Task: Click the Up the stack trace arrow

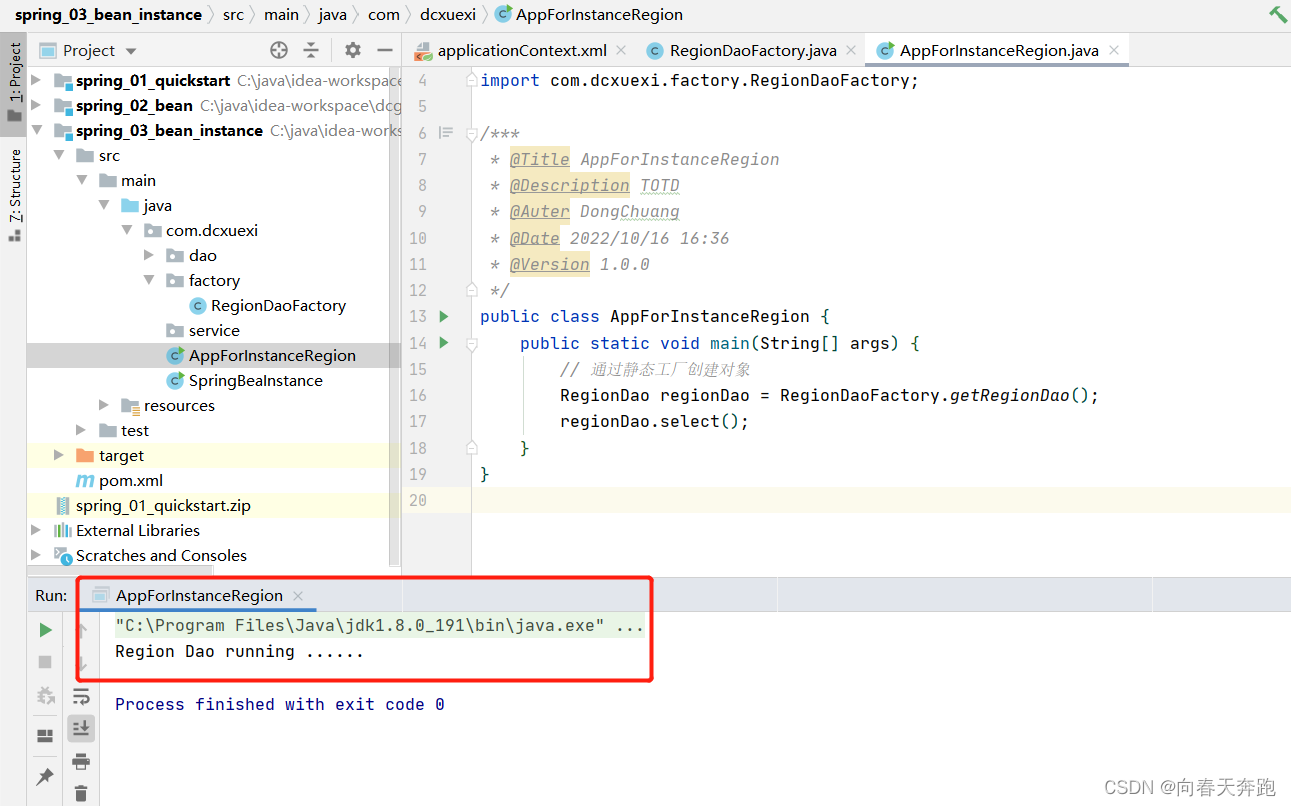Action: (82, 630)
